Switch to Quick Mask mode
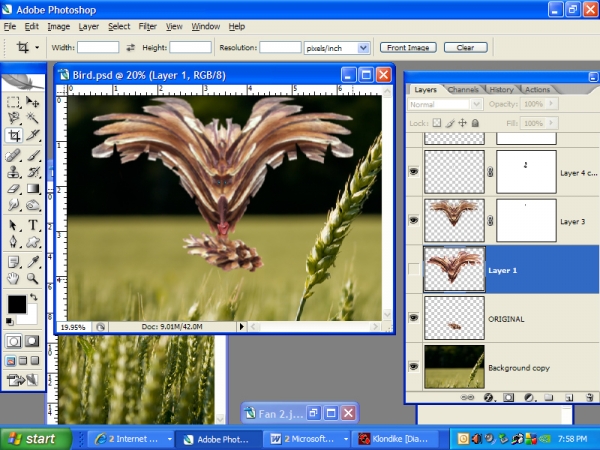600x450 pixels. pyautogui.click(x=32, y=341)
